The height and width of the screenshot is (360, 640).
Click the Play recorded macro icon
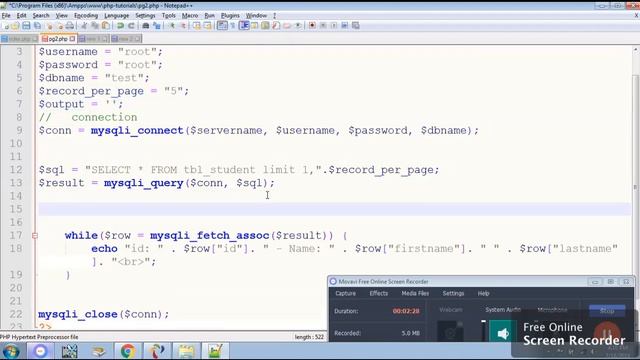[x=334, y=26]
